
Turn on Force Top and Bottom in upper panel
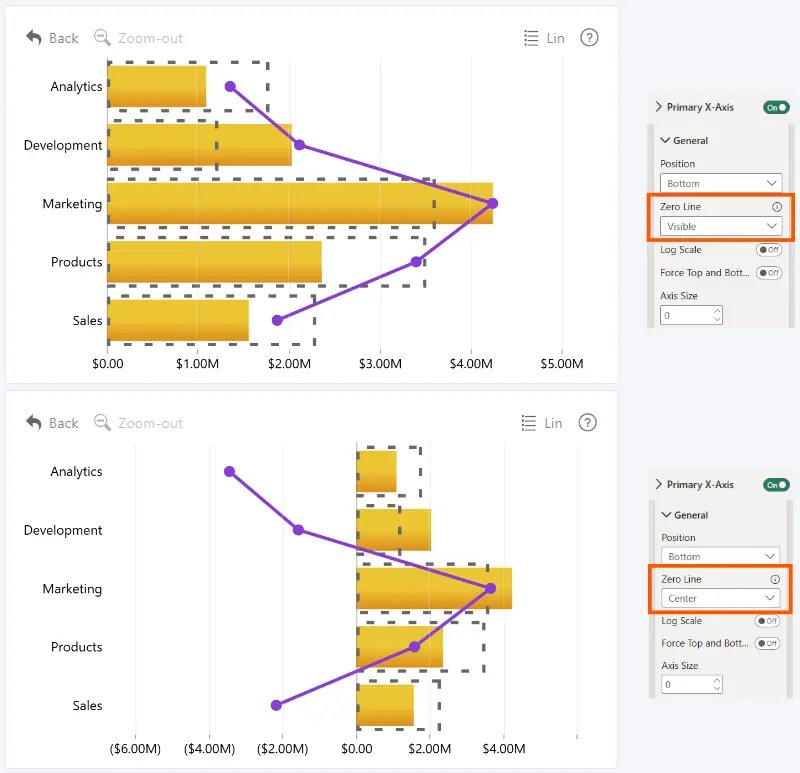769,273
